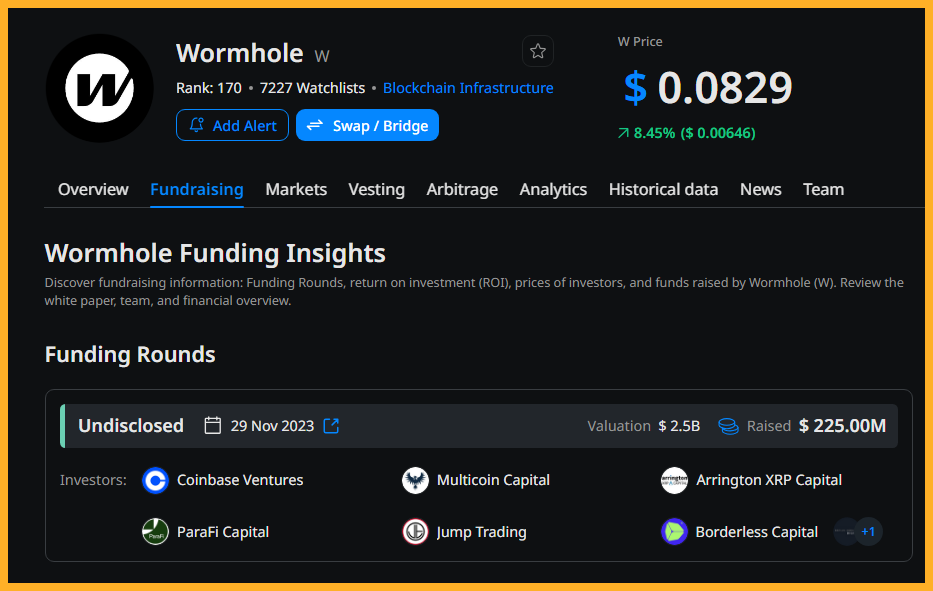Open the ParaFi Capital investor link
The width and height of the screenshot is (933, 591).
(x=223, y=532)
